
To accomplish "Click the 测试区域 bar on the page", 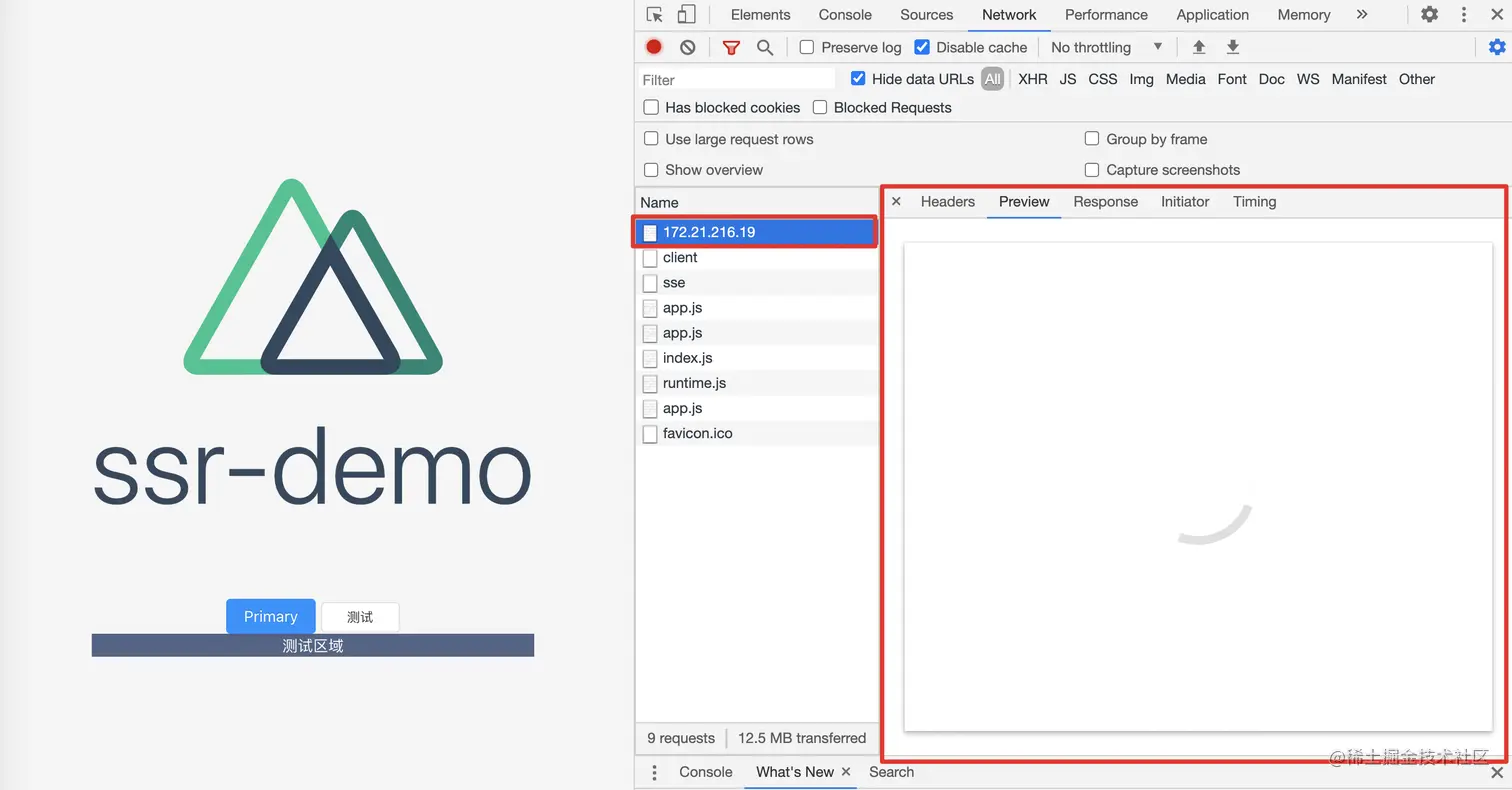I will click(x=313, y=646).
